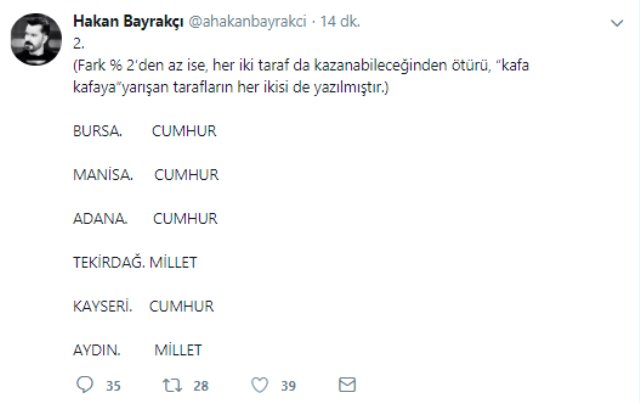Click the retweet count 28

tap(200, 383)
